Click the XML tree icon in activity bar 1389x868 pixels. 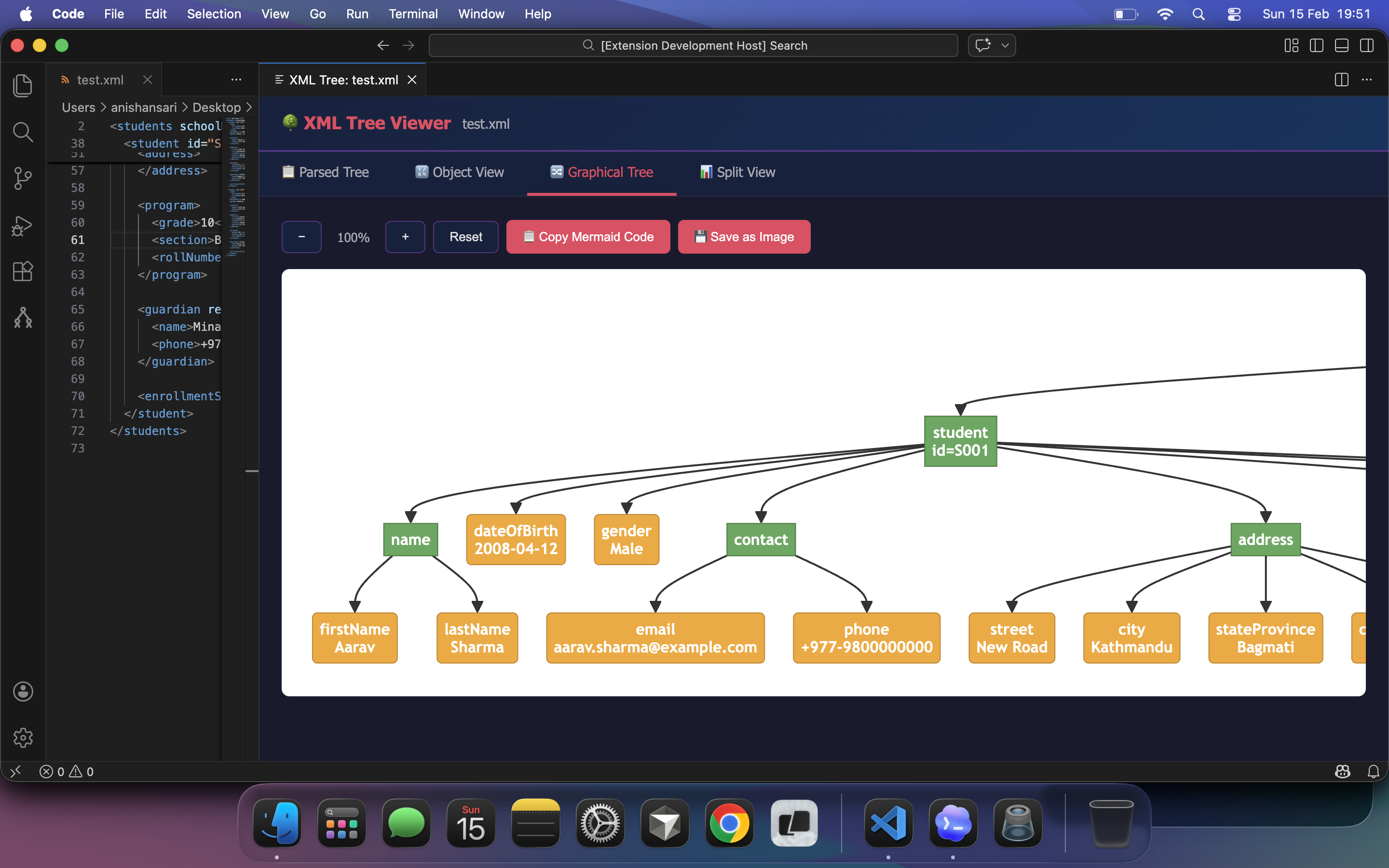(x=22, y=317)
